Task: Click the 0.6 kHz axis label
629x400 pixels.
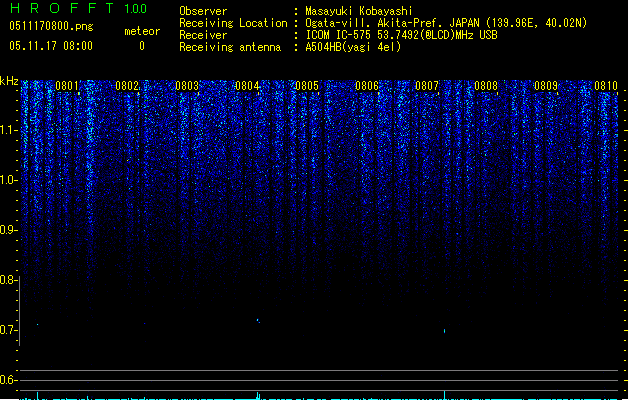Action: tap(8, 380)
